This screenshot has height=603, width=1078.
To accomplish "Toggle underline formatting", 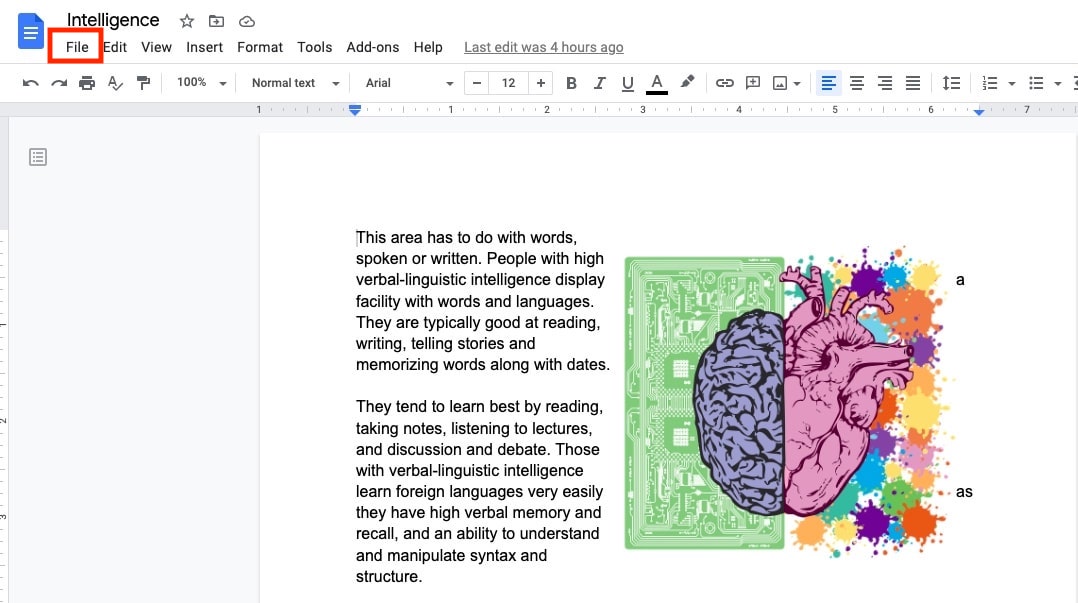I will click(x=627, y=83).
